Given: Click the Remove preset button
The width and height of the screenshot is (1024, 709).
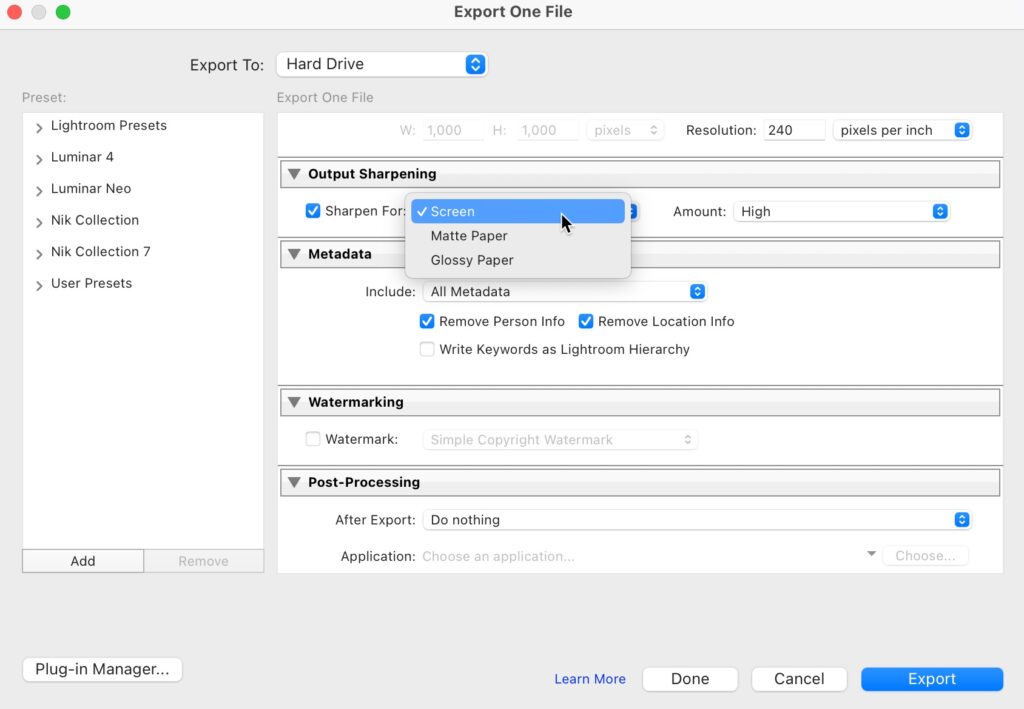Looking at the screenshot, I should click(204, 561).
